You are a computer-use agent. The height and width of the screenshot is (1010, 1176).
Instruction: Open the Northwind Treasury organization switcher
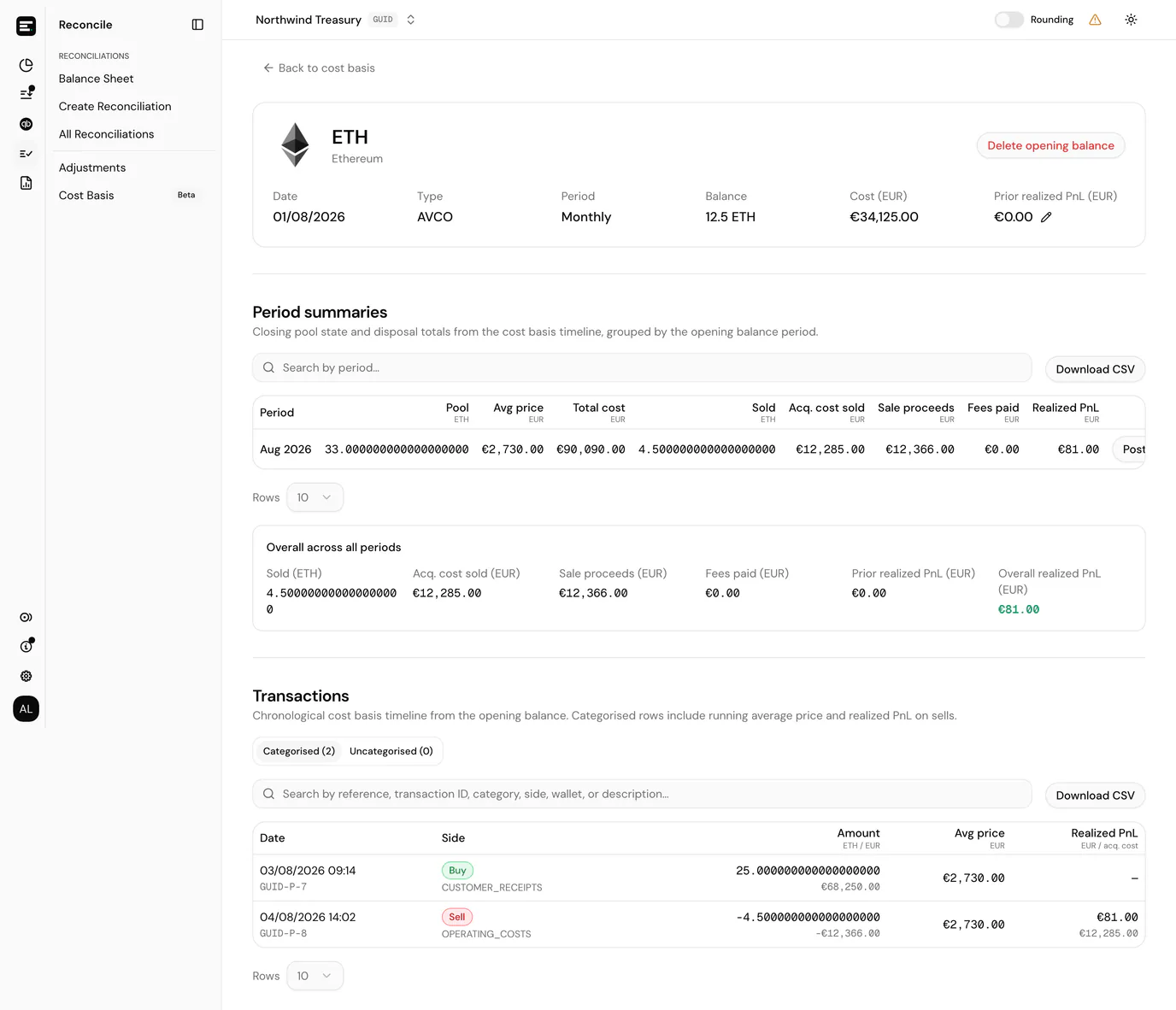tap(336, 20)
